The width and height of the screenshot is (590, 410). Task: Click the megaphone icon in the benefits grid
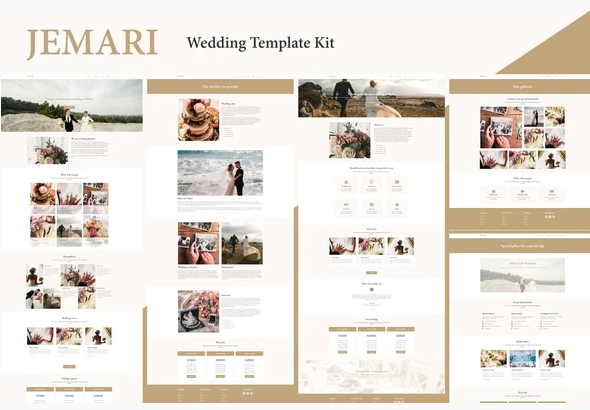click(346, 205)
